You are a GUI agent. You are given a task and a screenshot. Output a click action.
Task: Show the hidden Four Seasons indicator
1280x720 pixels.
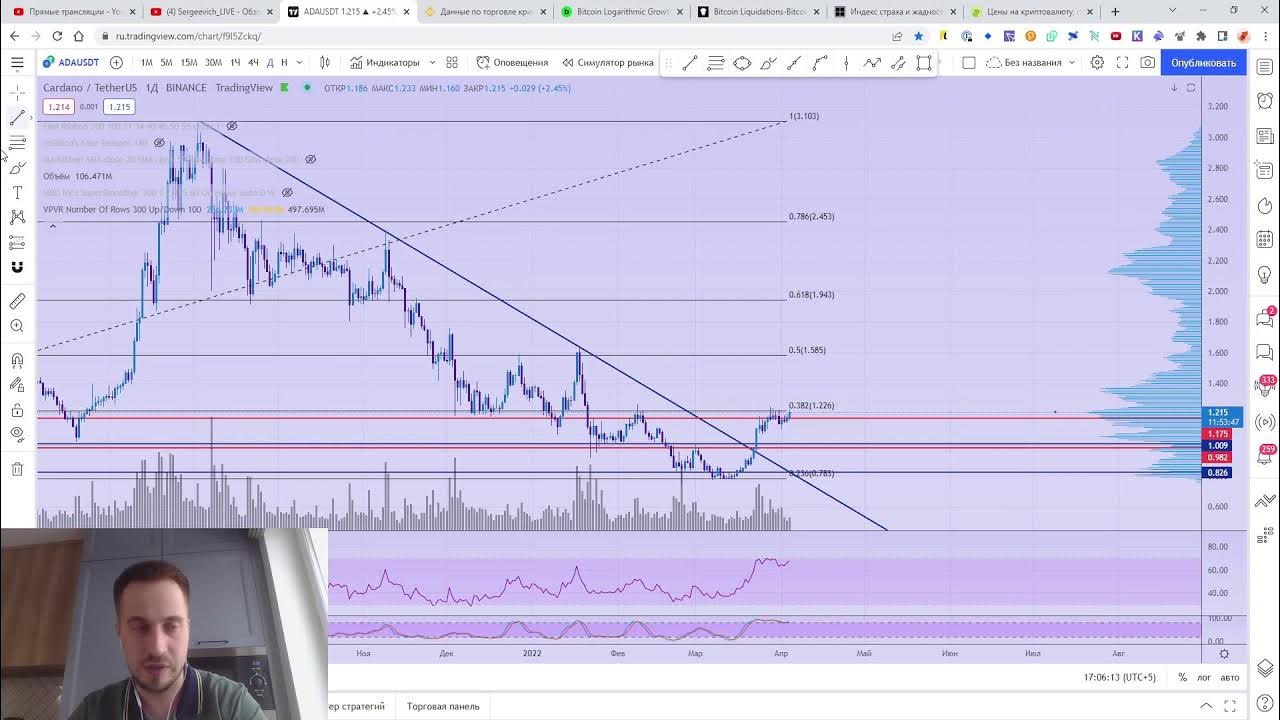[159, 143]
